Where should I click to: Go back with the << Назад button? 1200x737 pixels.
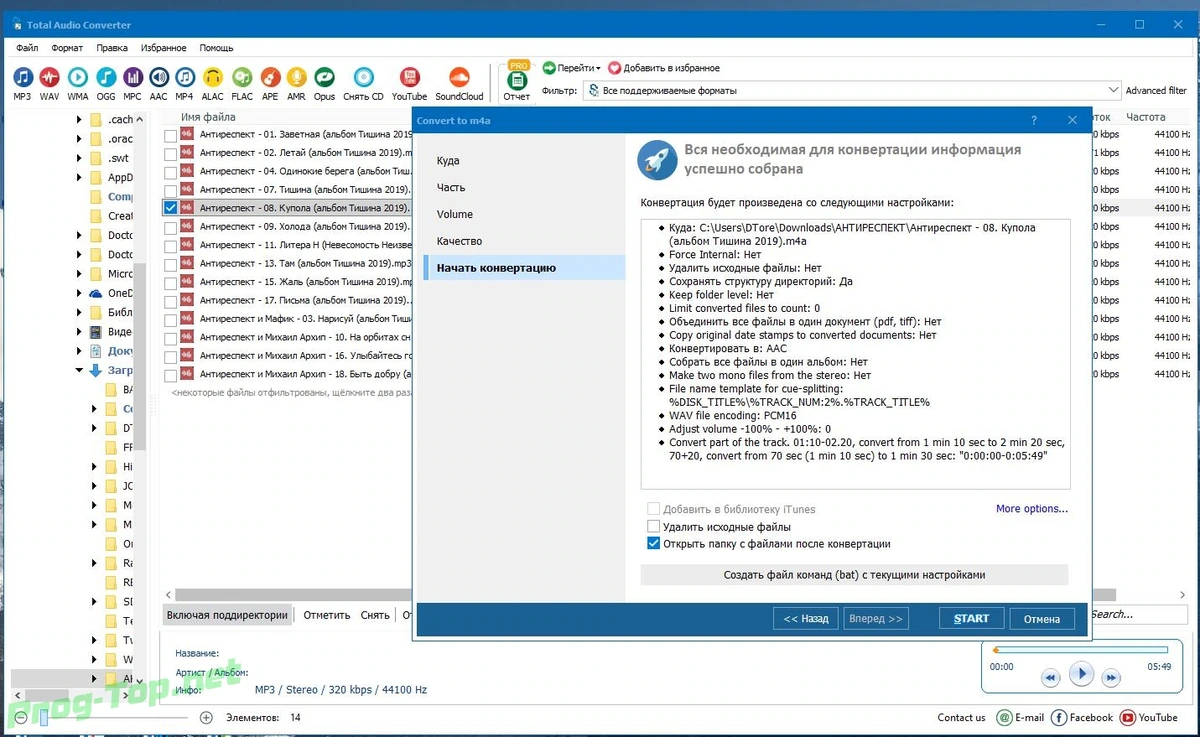(806, 619)
